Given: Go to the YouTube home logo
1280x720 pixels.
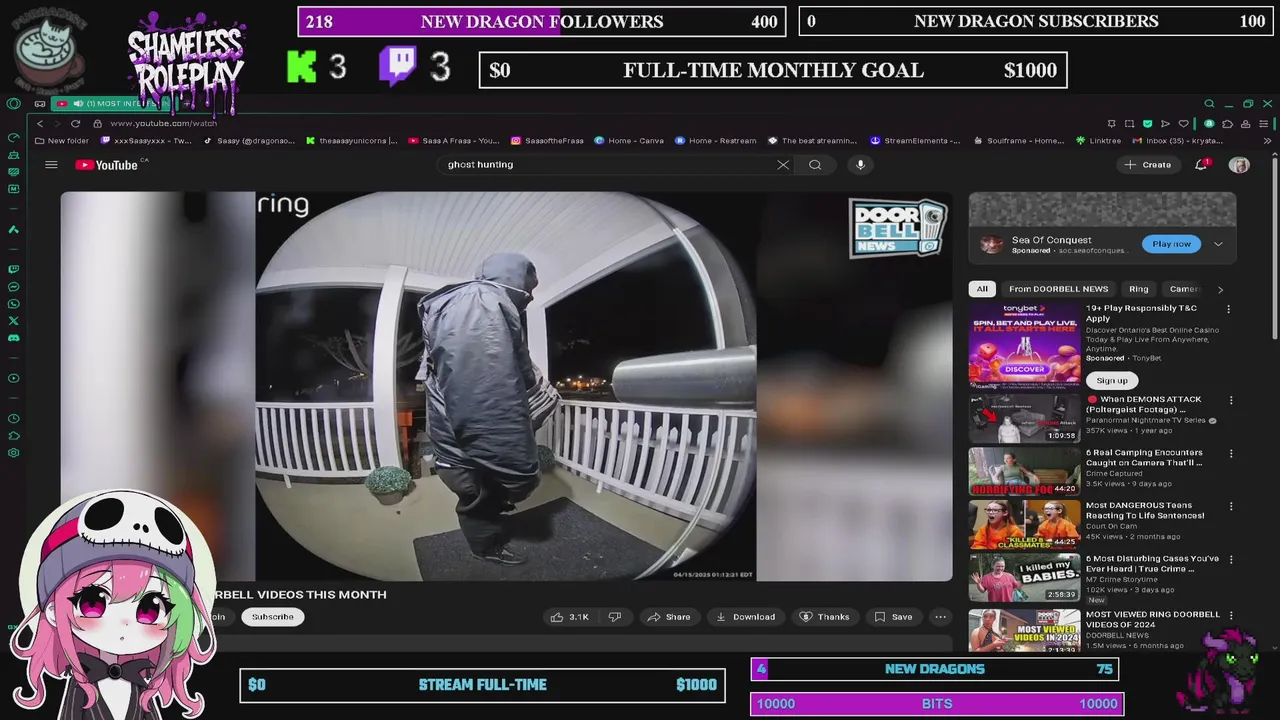Looking at the screenshot, I should tap(107, 165).
